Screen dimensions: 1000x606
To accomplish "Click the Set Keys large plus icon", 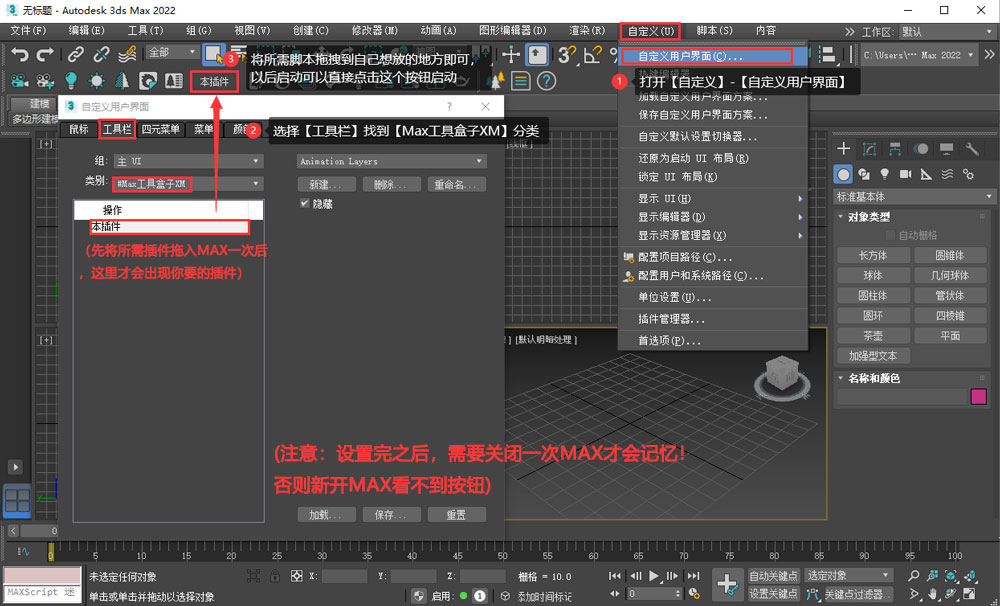I will [727, 584].
